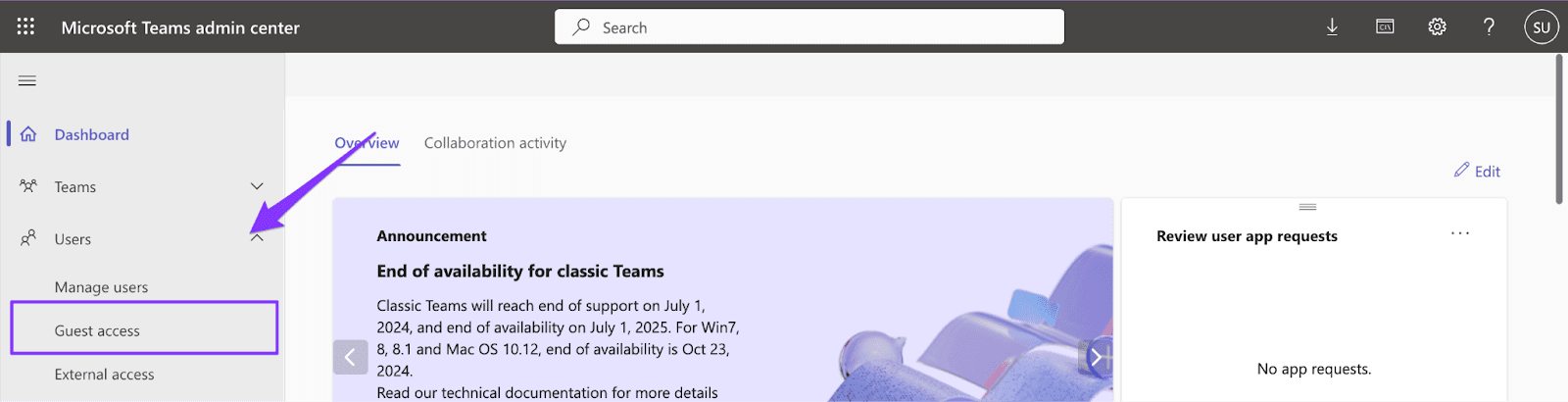The width and height of the screenshot is (1568, 402).
Task: Expand the Teams section chevron
Action: 257,186
